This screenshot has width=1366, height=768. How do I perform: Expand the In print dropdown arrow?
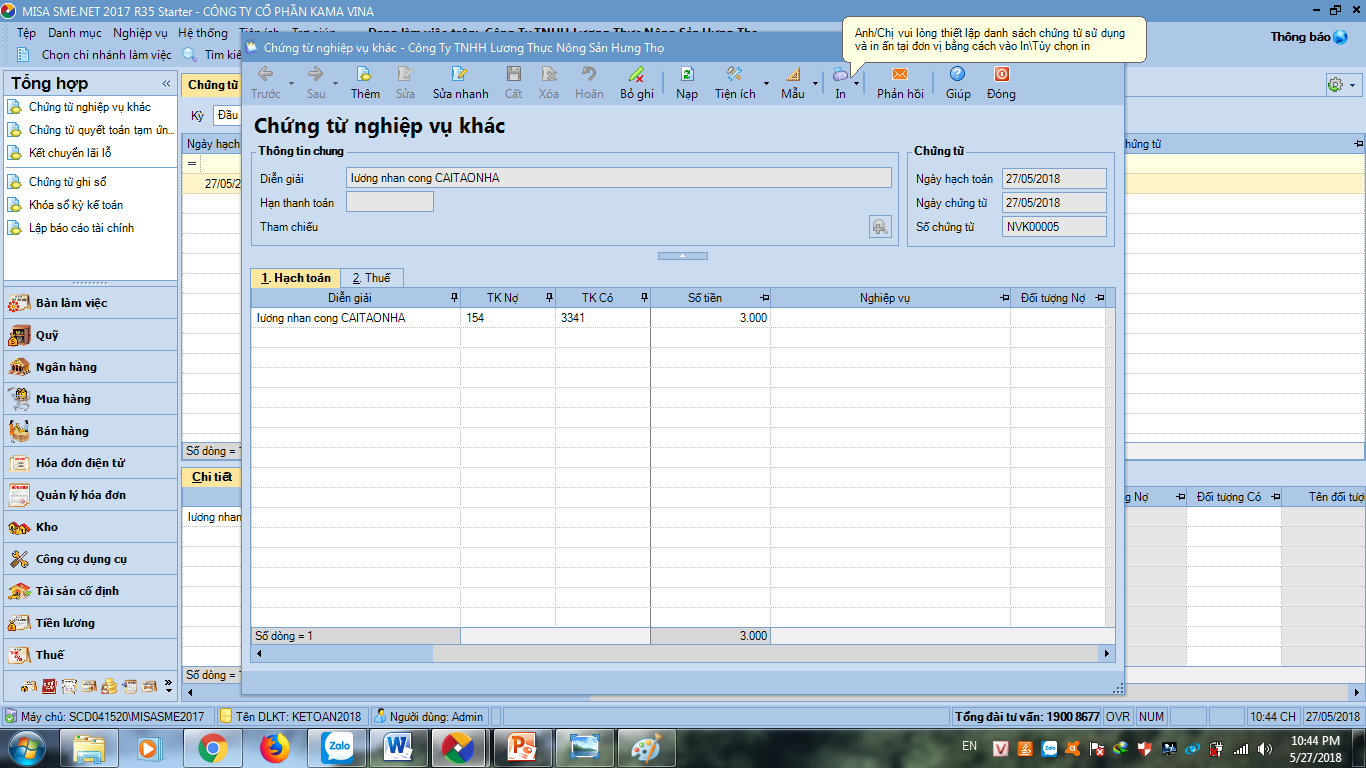pyautogui.click(x=857, y=83)
